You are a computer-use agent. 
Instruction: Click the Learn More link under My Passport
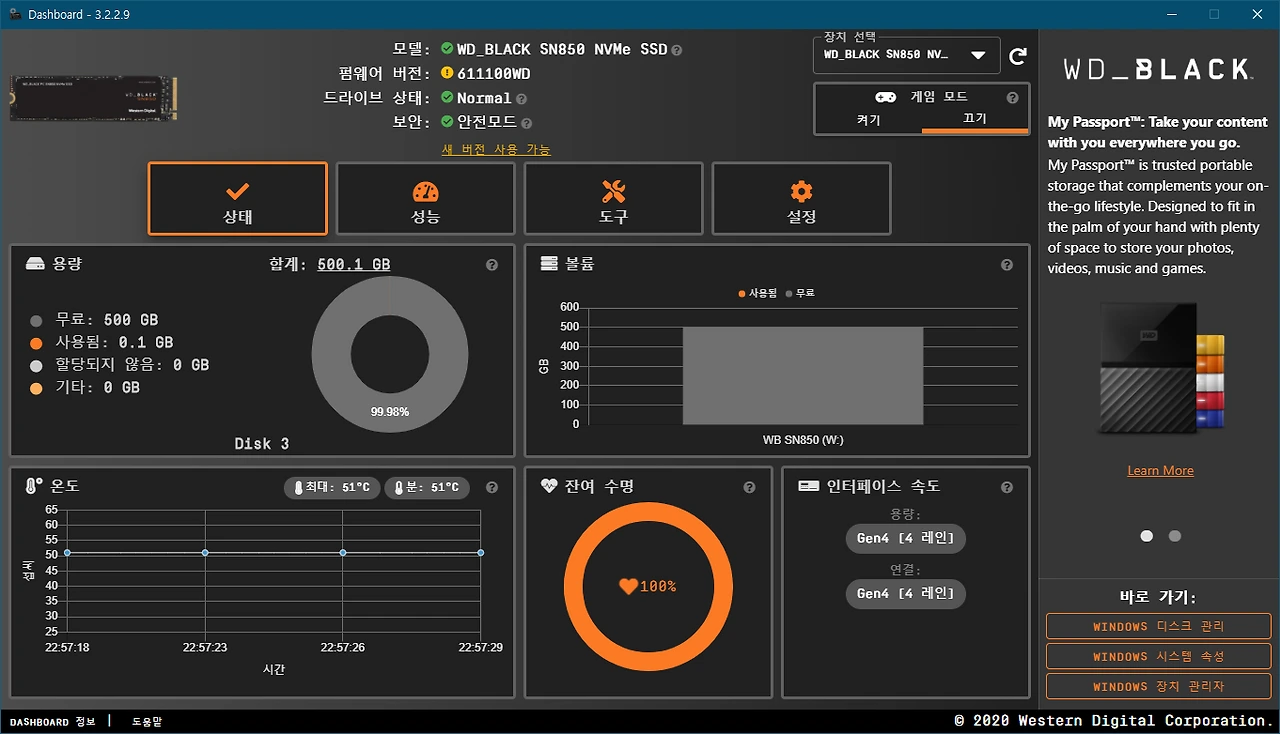pos(1160,470)
